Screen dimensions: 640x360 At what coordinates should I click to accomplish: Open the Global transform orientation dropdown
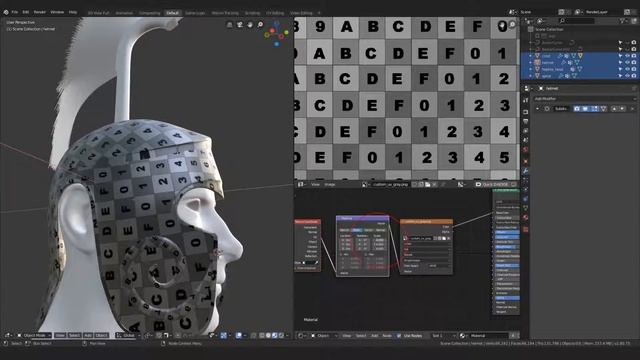127,336
